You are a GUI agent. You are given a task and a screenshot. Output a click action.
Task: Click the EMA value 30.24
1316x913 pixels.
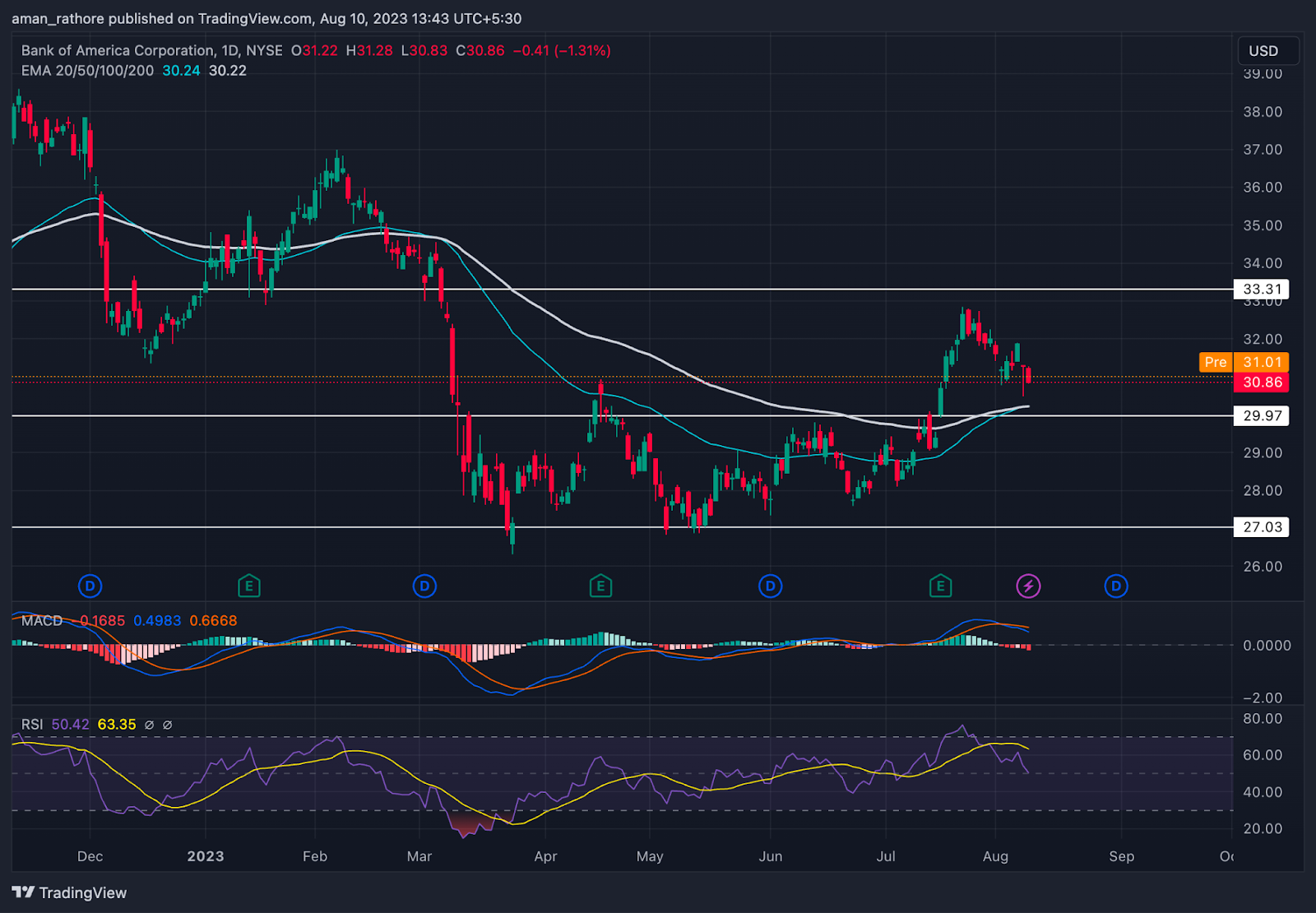point(181,71)
